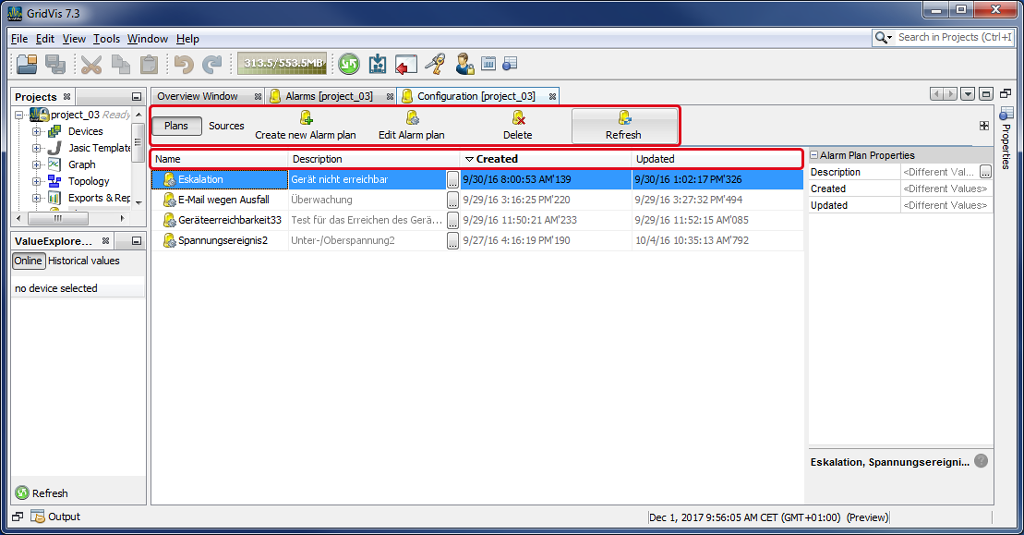Image resolution: width=1024 pixels, height=535 pixels.
Task: Collapse the Alarm Plan Properties section
Action: tap(814, 156)
